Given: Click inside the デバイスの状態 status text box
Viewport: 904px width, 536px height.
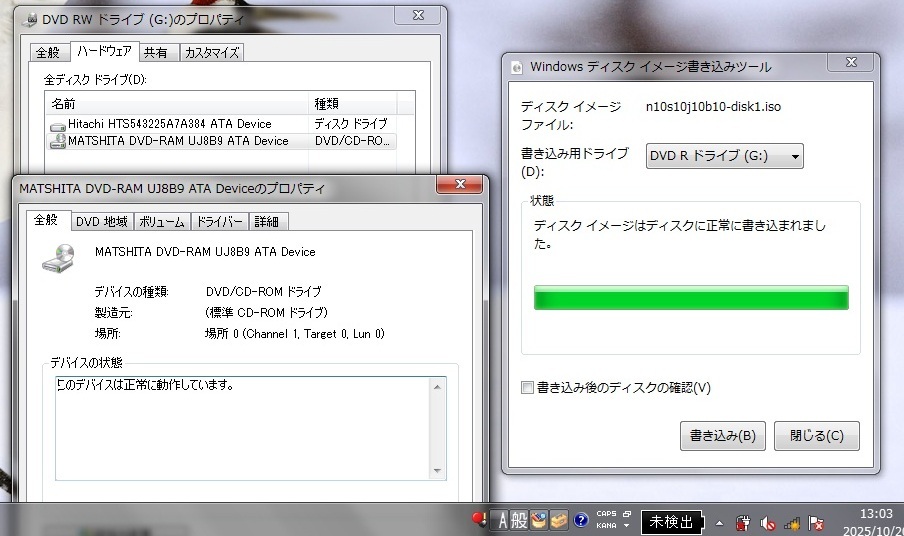Looking at the screenshot, I should 243,428.
